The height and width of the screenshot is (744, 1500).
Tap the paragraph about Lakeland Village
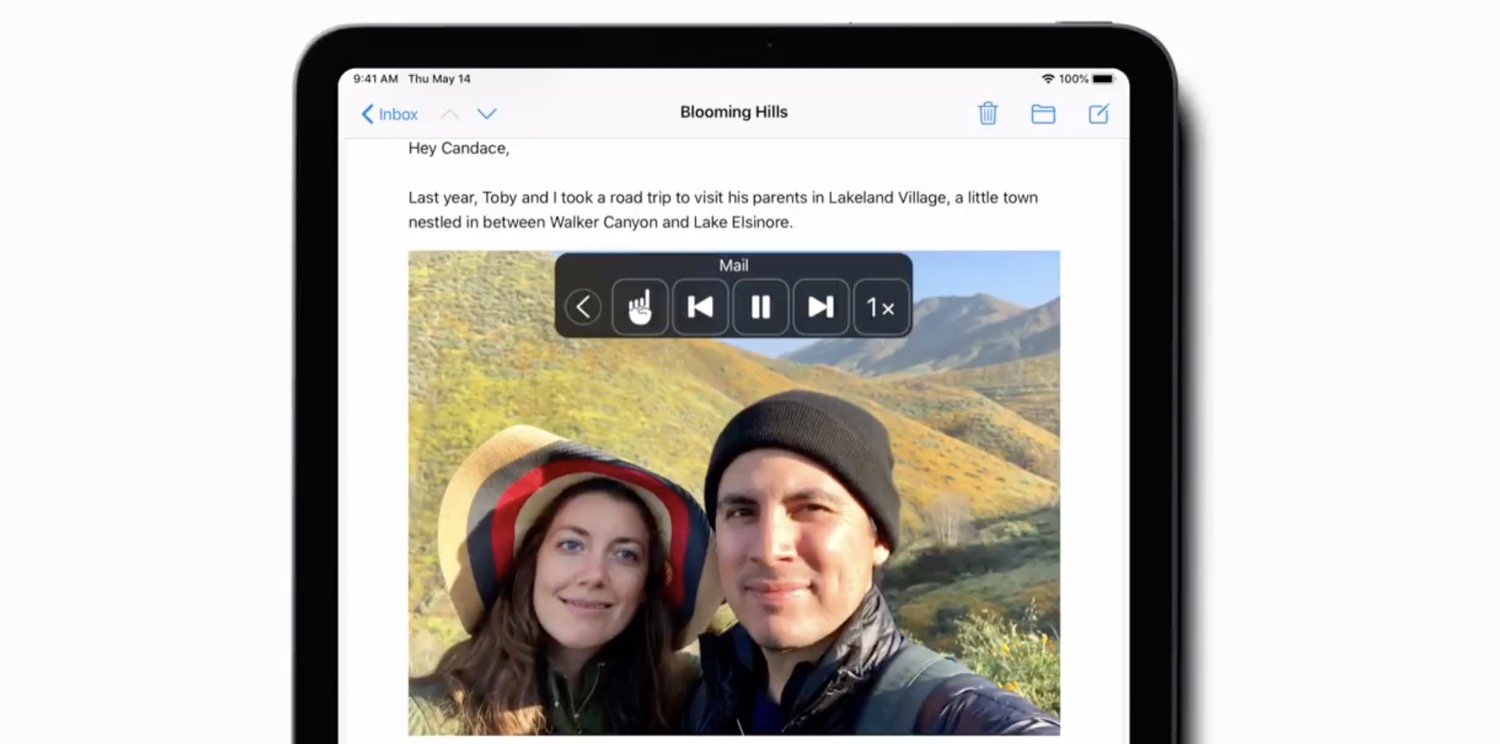click(x=722, y=210)
